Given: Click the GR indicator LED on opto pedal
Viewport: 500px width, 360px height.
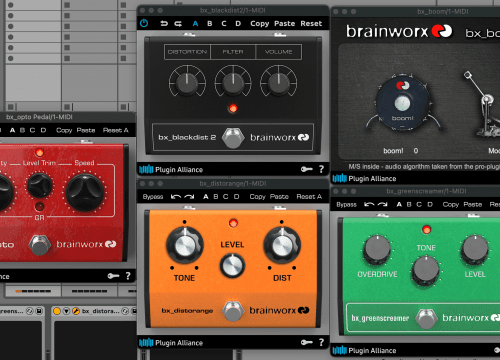Looking at the screenshot, I should point(39,207).
